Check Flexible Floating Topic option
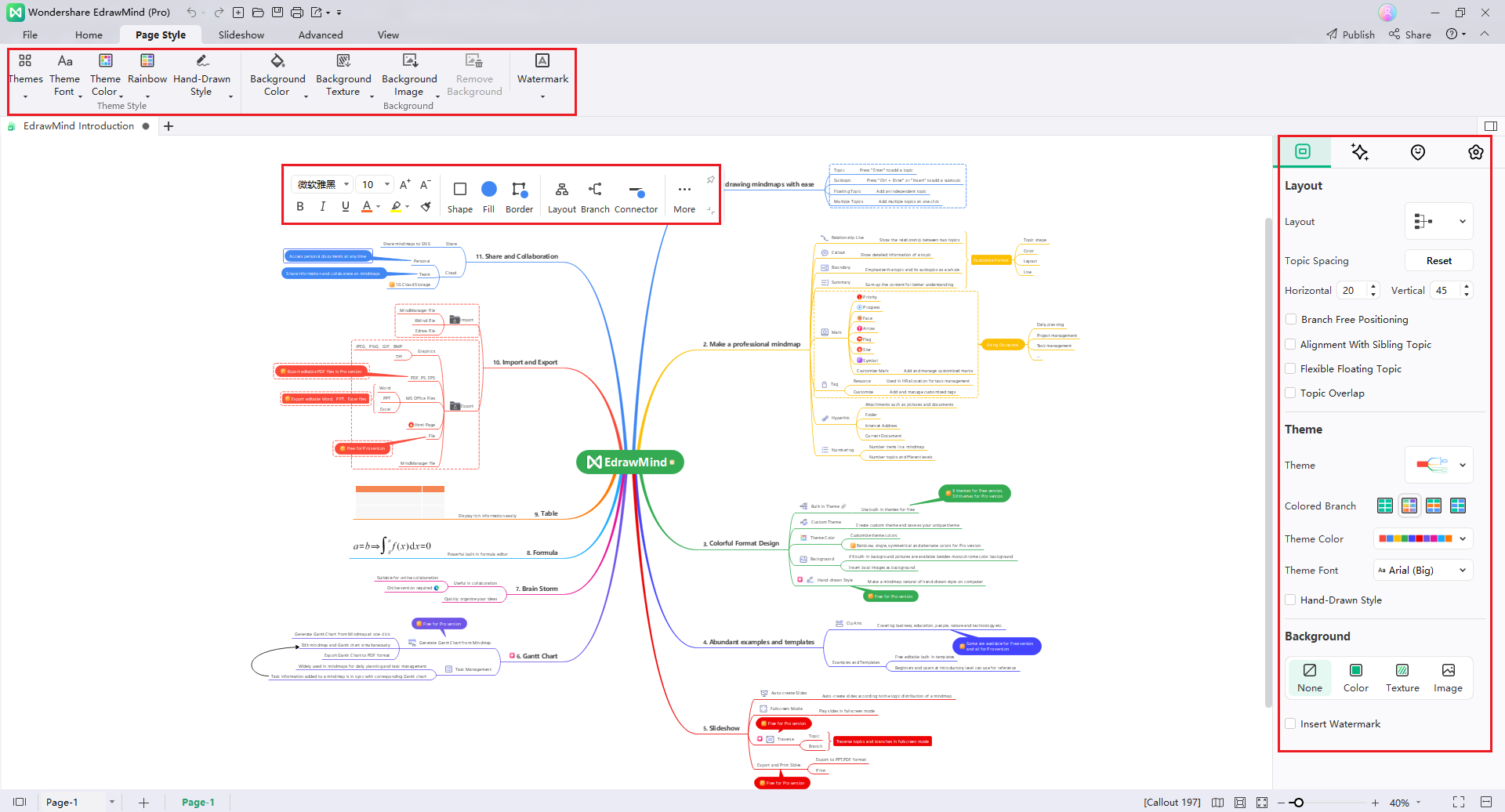The image size is (1505, 812). pyautogui.click(x=1290, y=368)
